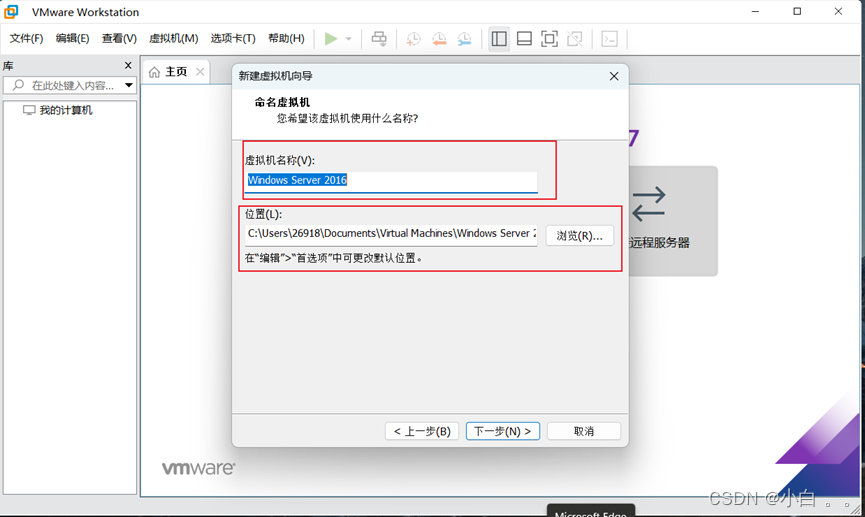Click the computer icon beside 我的计算机

tap(29, 110)
